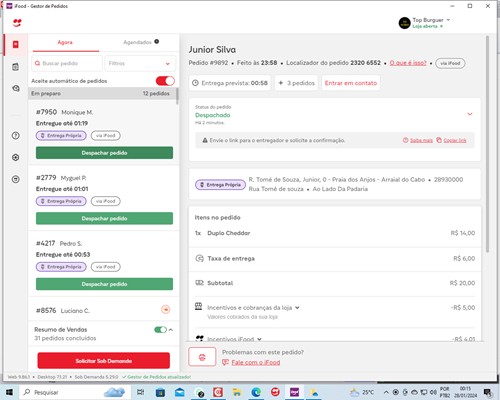Click the Entrega prevista 00:58 chip
Viewport: 500px width, 400px height.
coord(230,83)
